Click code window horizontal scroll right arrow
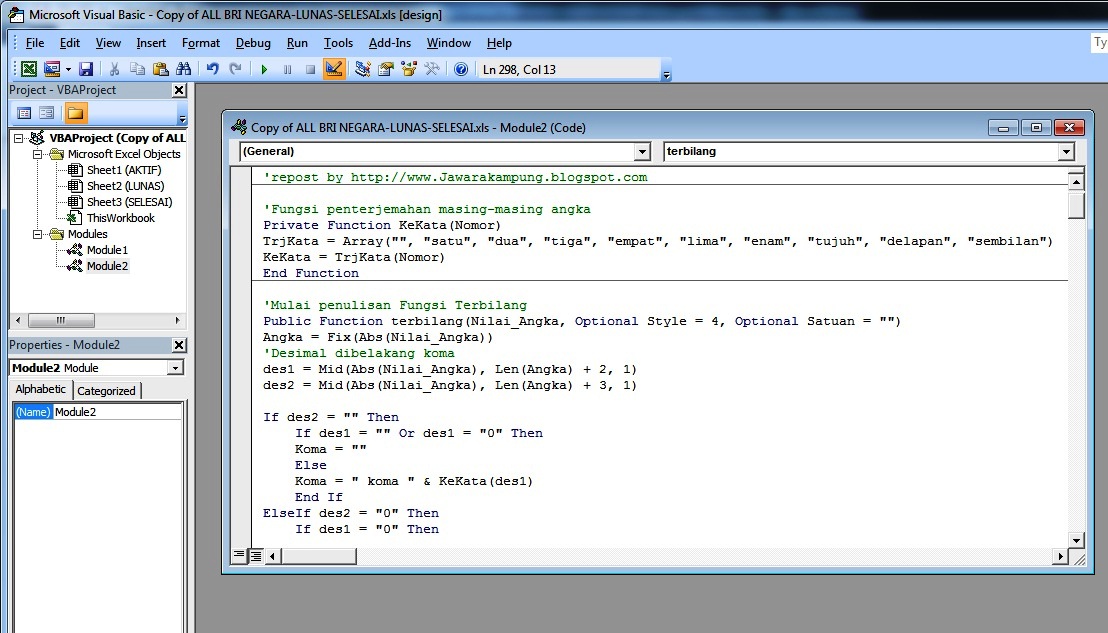This screenshot has height=633, width=1108. [1059, 557]
